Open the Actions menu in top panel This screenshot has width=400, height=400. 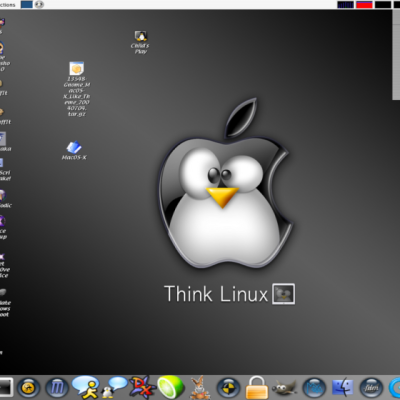click(8, 5)
